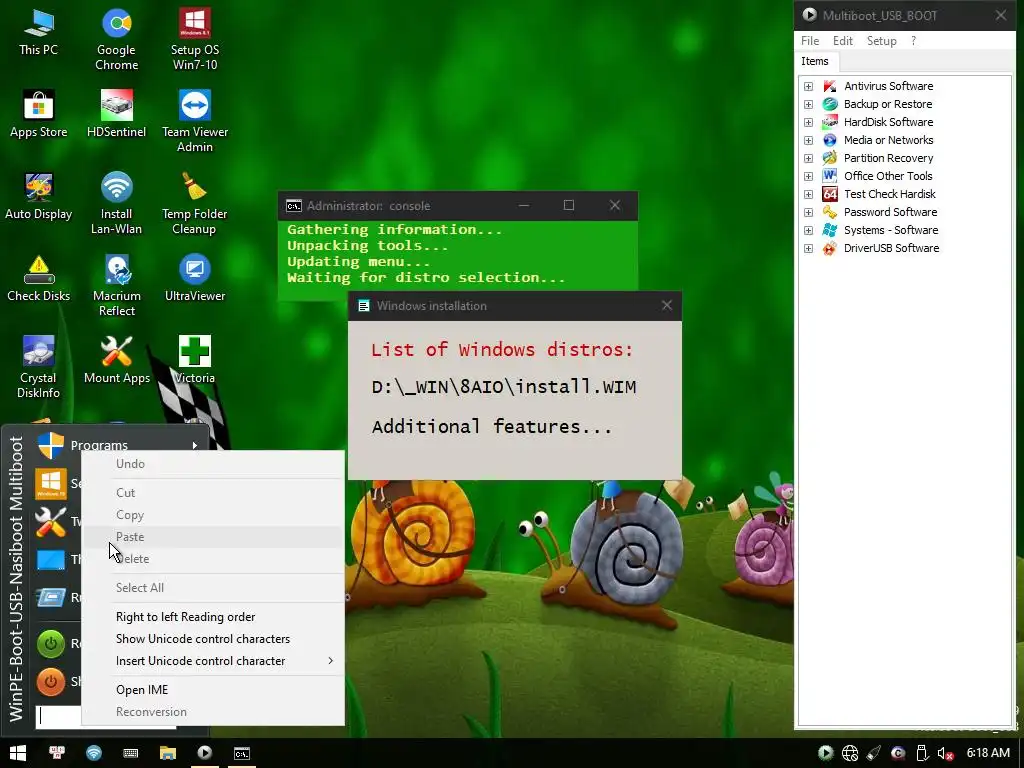
Task: Click the tools taskbar icon beside Start
Action: [x=57, y=753]
